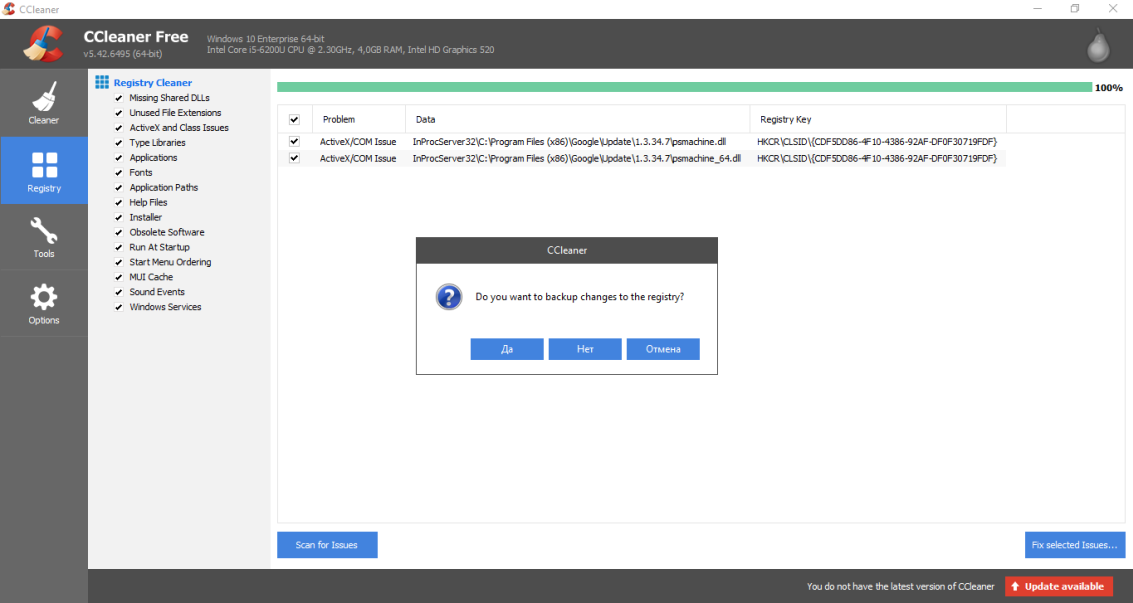Select the psmachine_64.dll Data cell
The height and width of the screenshot is (603, 1133).
pos(577,159)
